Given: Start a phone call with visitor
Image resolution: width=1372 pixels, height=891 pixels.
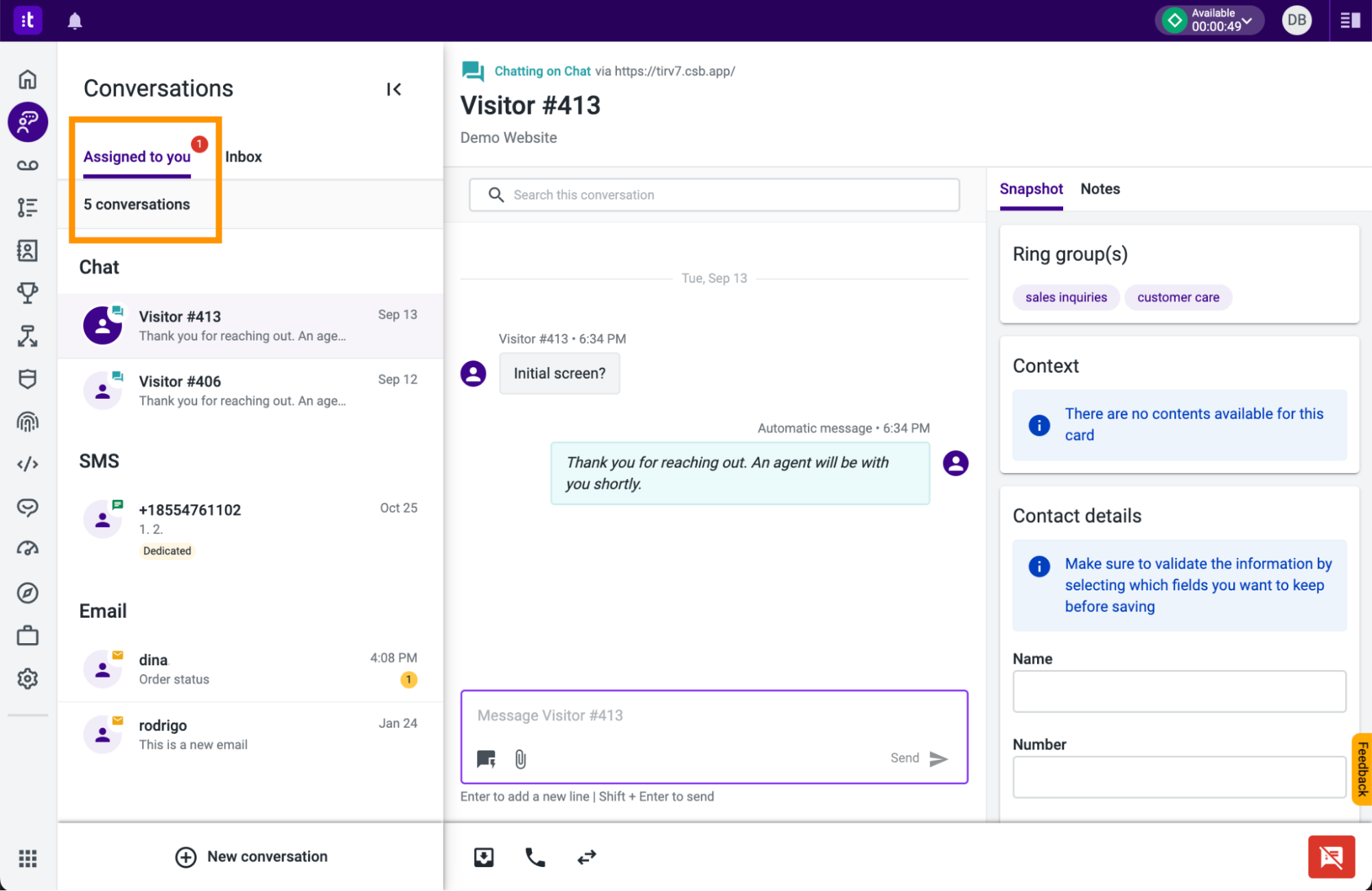Looking at the screenshot, I should [x=535, y=857].
